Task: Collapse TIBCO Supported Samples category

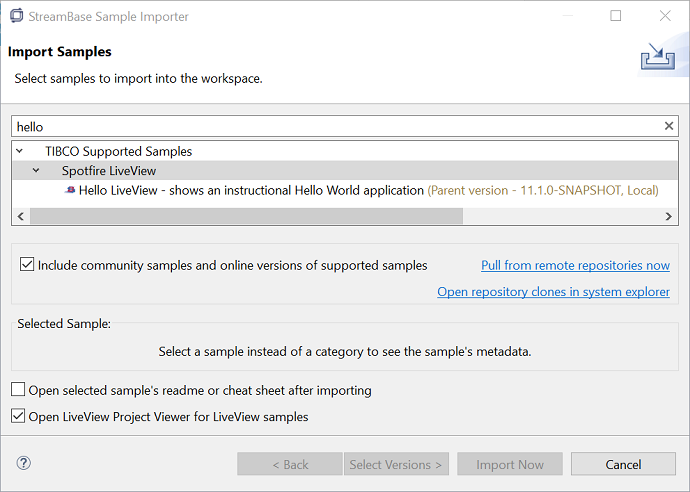Action: click(22, 152)
